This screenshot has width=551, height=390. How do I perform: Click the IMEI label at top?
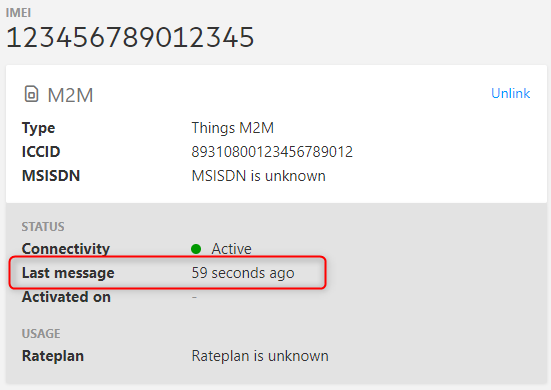coord(18,13)
